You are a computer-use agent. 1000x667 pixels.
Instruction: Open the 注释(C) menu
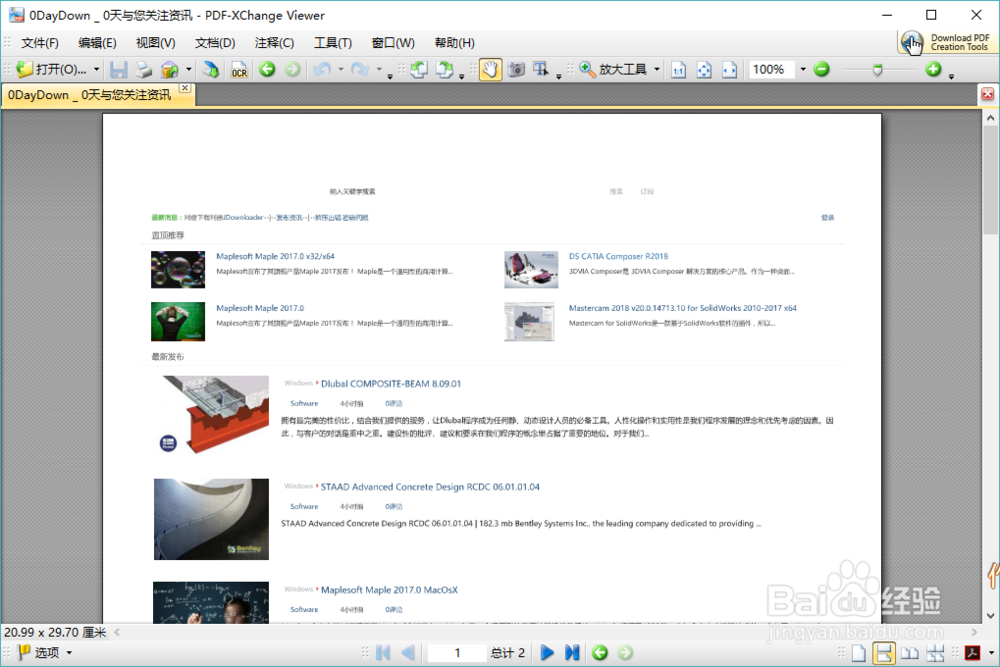274,43
